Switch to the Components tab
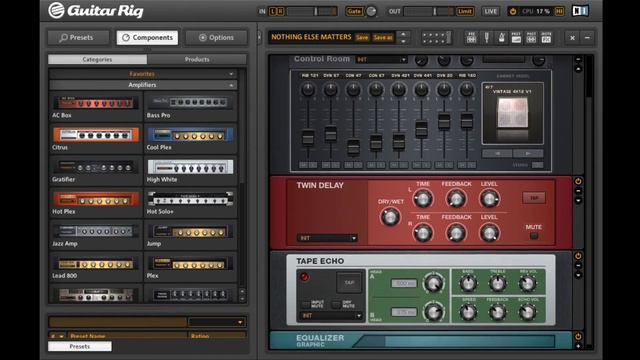 pyautogui.click(x=147, y=38)
